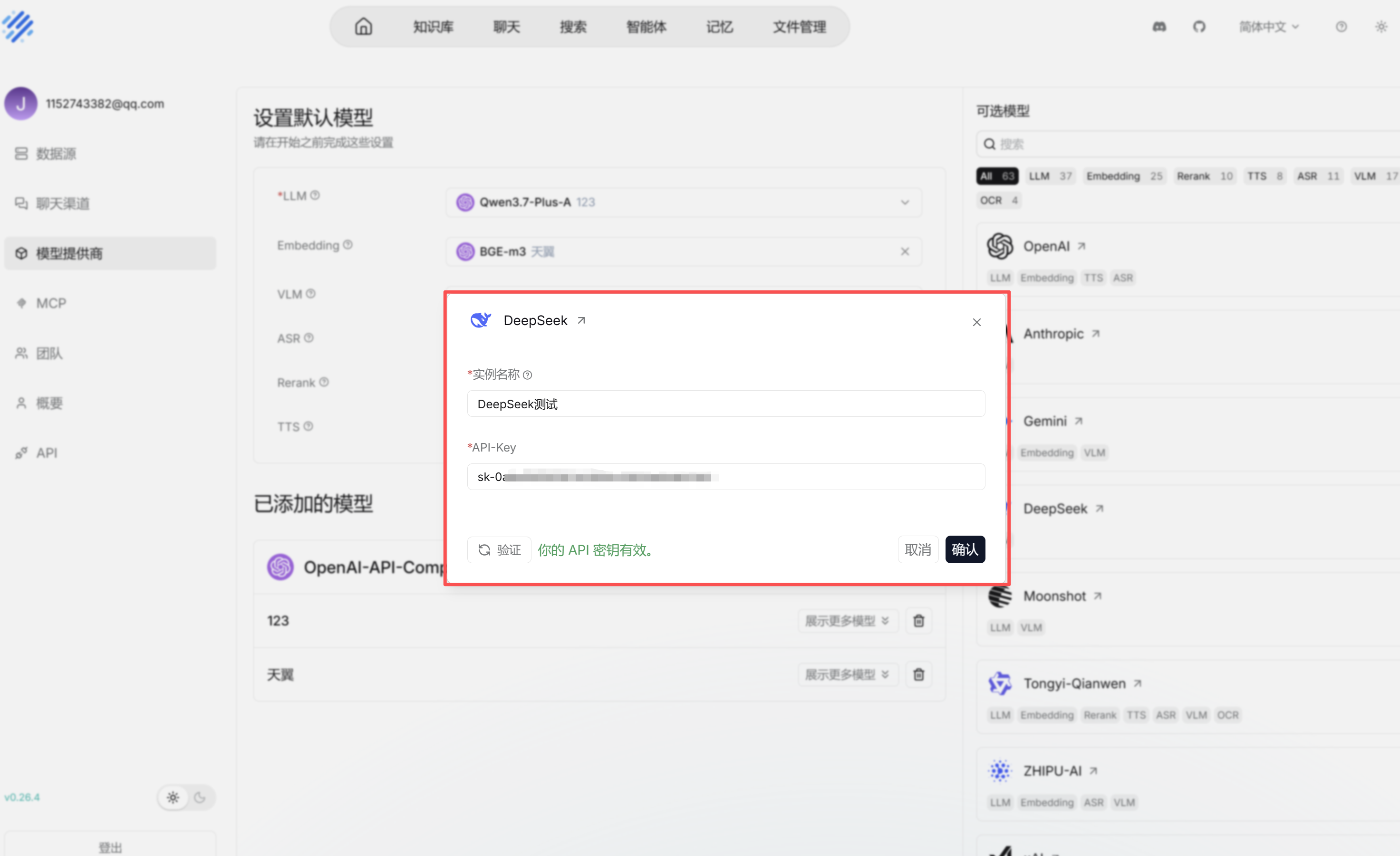Switch to dark mode with moon toggle
This screenshot has height=856, width=1400.
(x=200, y=797)
